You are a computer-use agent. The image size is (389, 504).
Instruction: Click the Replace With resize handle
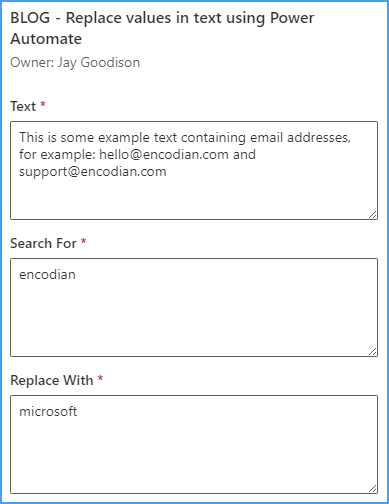tap(373, 489)
